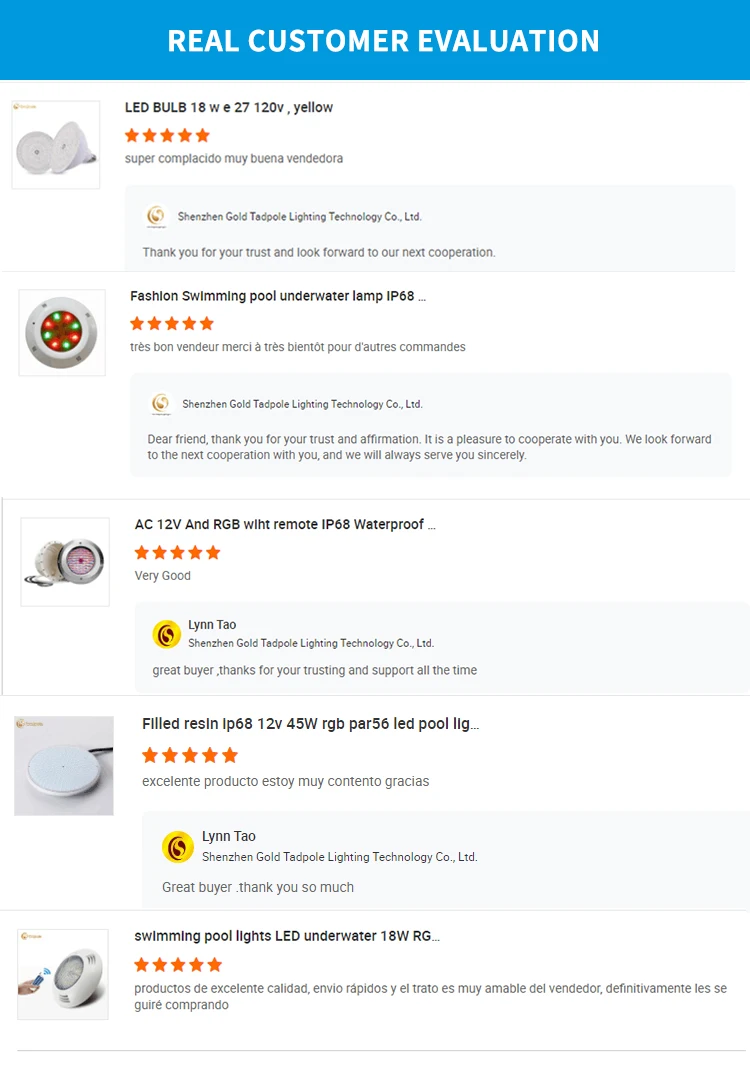This screenshot has height=1073, width=750.
Task: Open swimming pool lights LED underwater title
Action: 287,936
